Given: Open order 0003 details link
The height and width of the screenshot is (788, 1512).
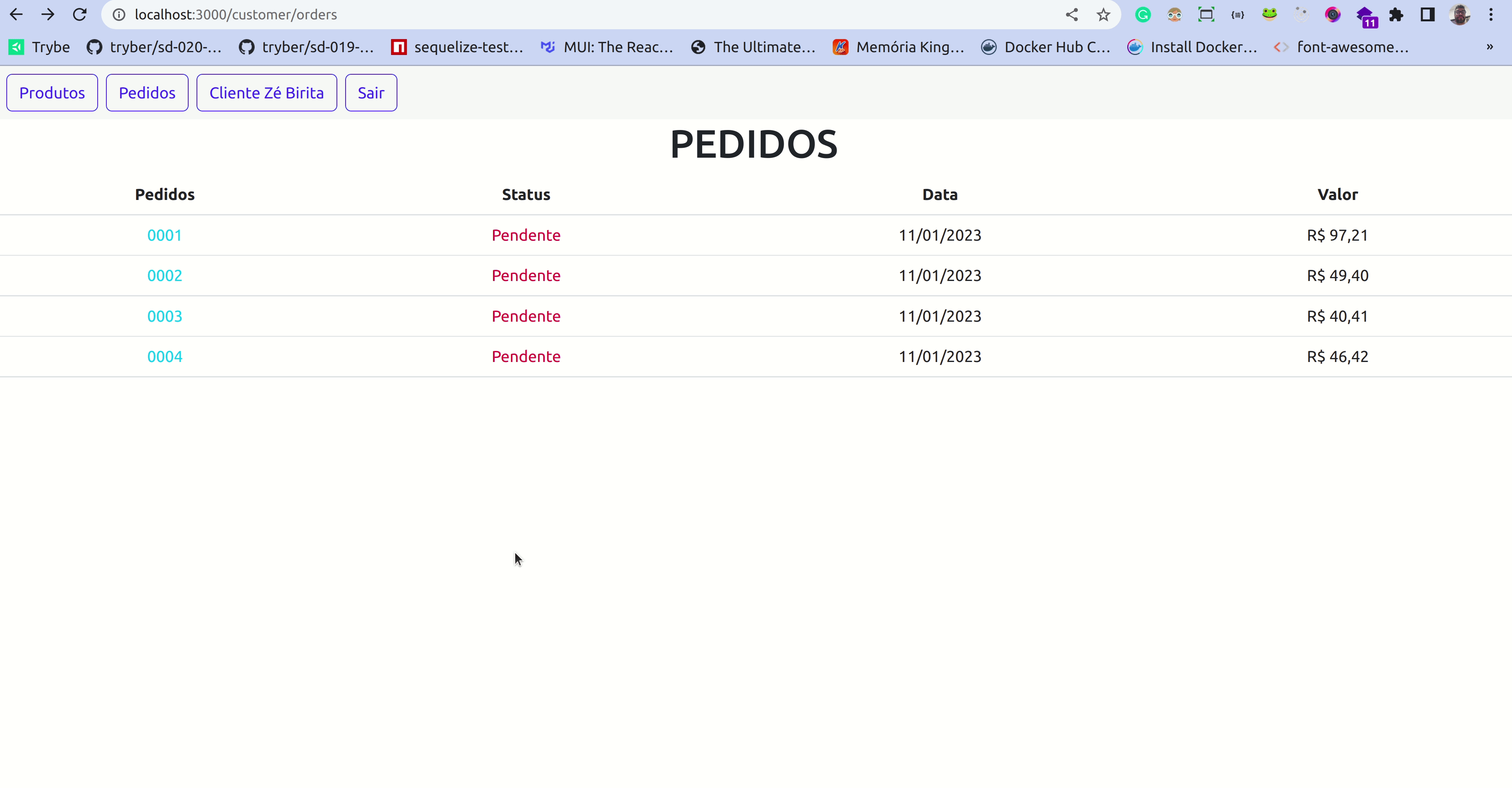Looking at the screenshot, I should click(164, 316).
